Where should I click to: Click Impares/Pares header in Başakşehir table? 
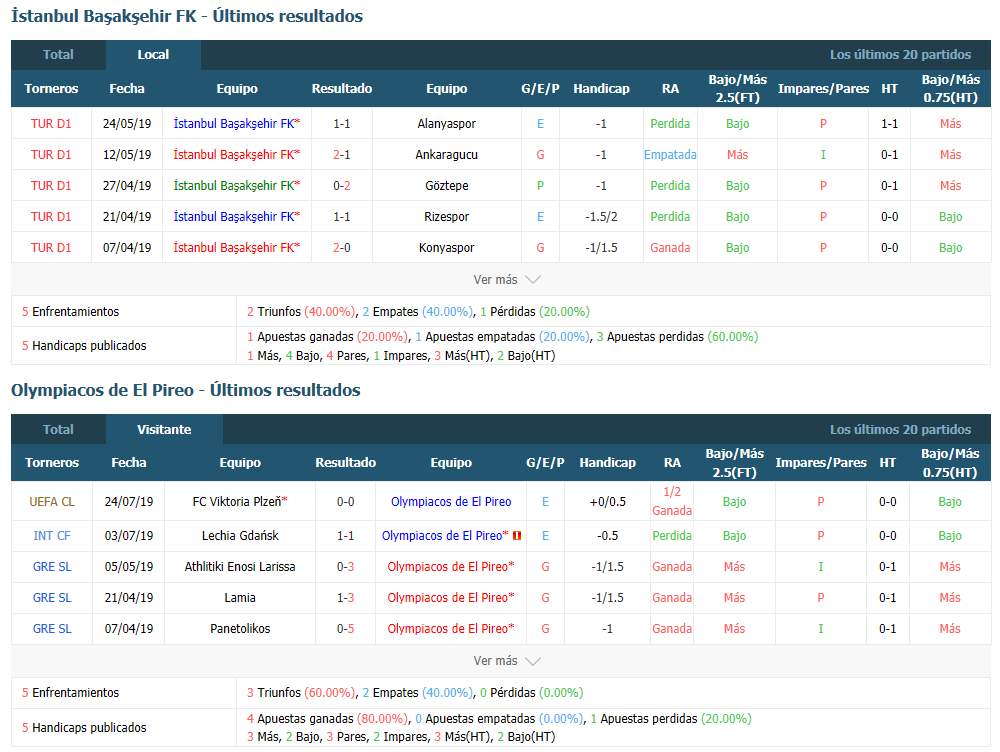tap(823, 89)
